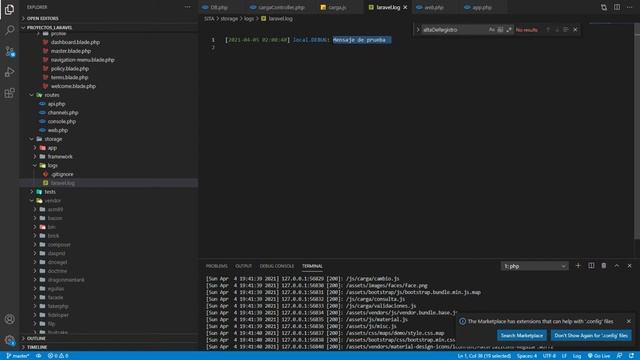Collapse the routes folder
640x360 pixels.
click(x=52, y=95)
